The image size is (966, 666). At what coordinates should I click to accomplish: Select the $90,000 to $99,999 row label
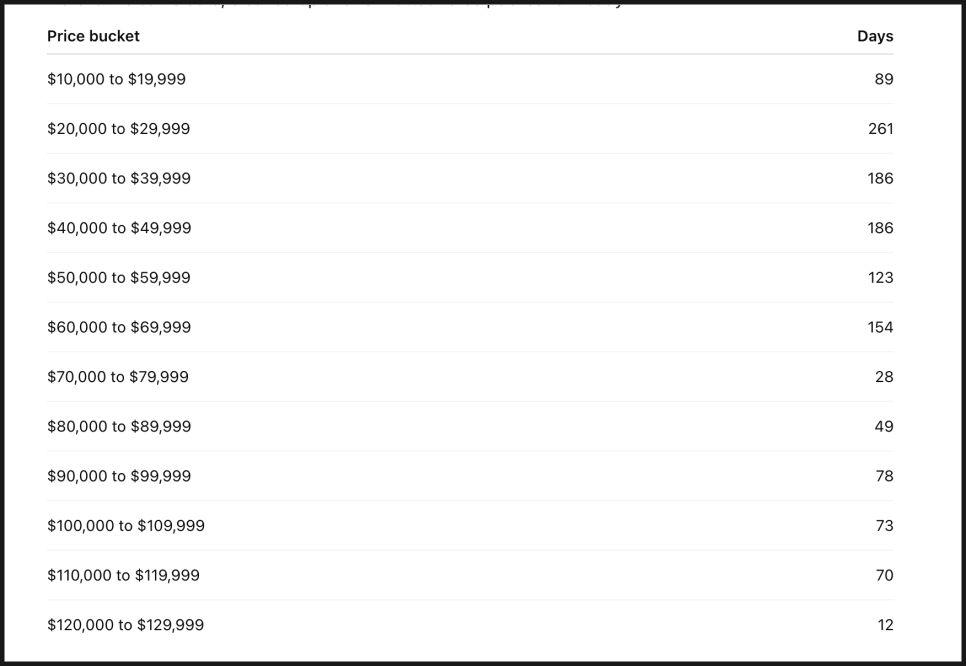coord(119,476)
